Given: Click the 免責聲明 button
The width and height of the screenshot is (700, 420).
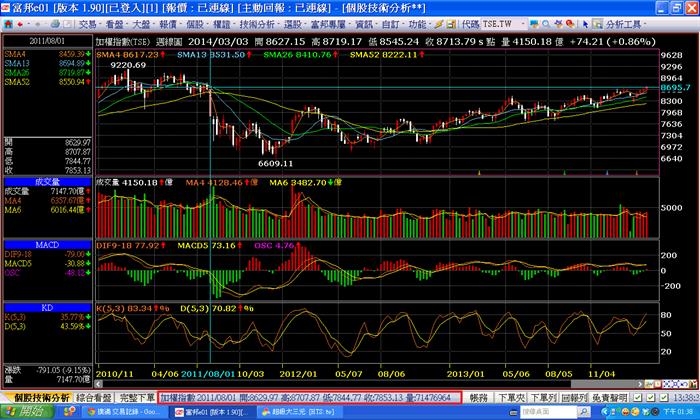Looking at the screenshot, I should tap(611, 397).
